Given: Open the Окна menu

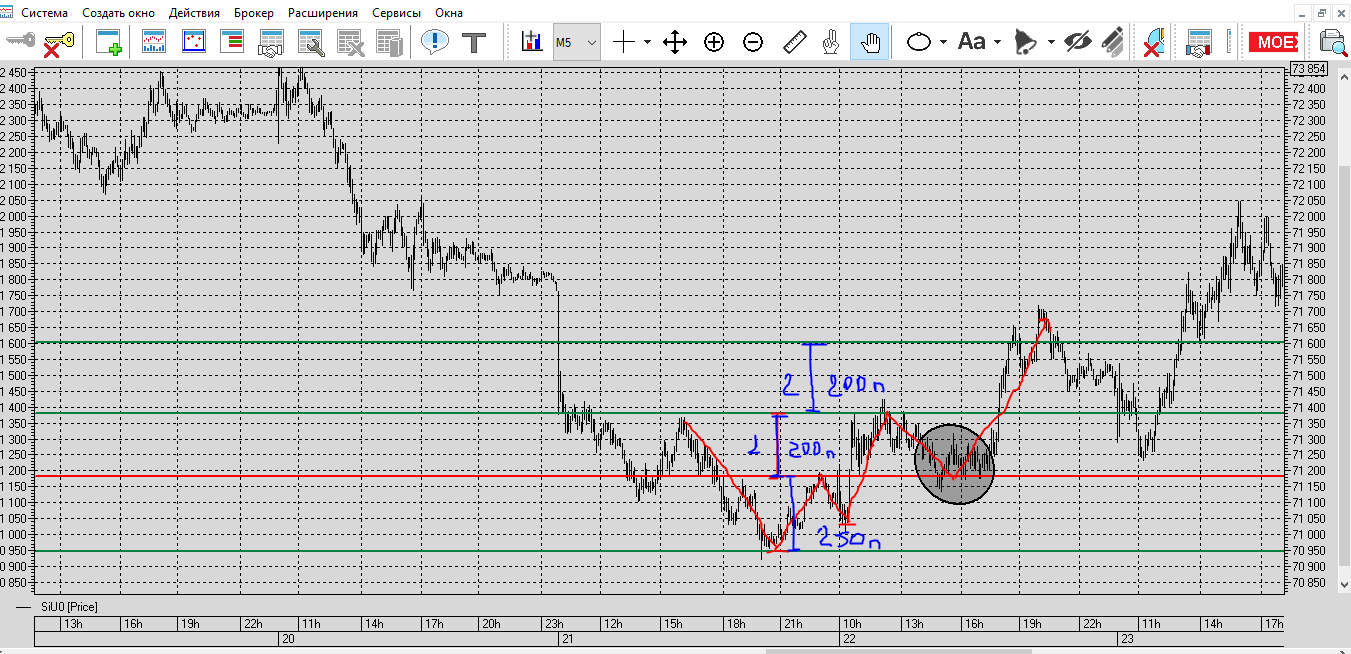Looking at the screenshot, I should (x=449, y=13).
